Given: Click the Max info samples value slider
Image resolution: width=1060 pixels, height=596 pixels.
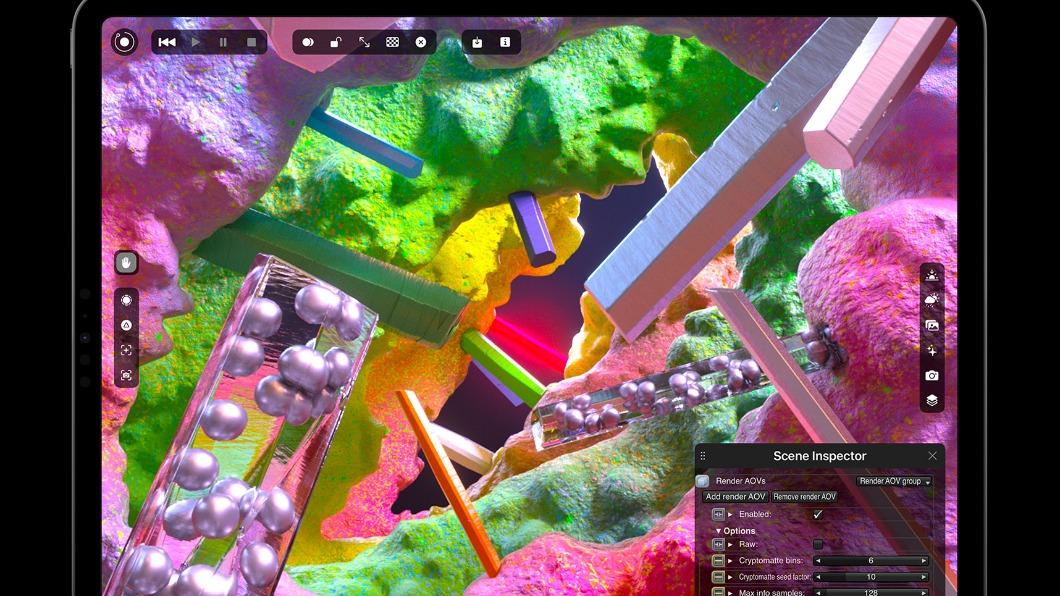Looking at the screenshot, I should [871, 593].
